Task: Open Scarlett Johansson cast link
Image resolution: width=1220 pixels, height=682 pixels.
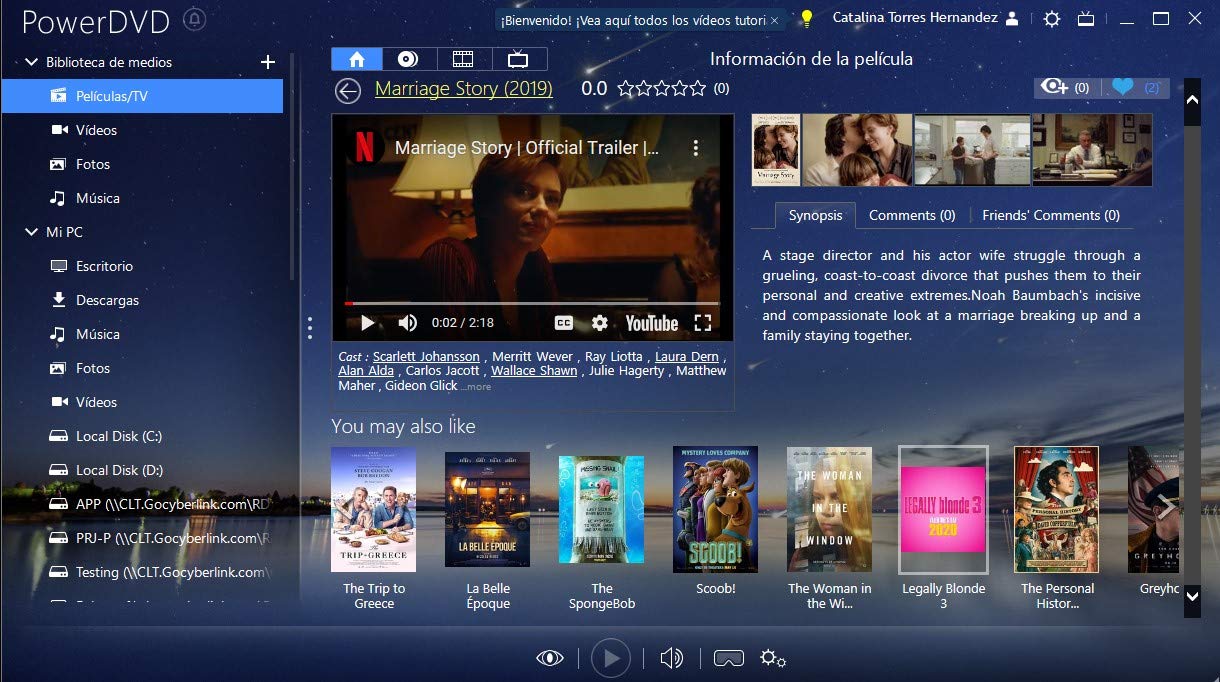Action: (x=427, y=357)
